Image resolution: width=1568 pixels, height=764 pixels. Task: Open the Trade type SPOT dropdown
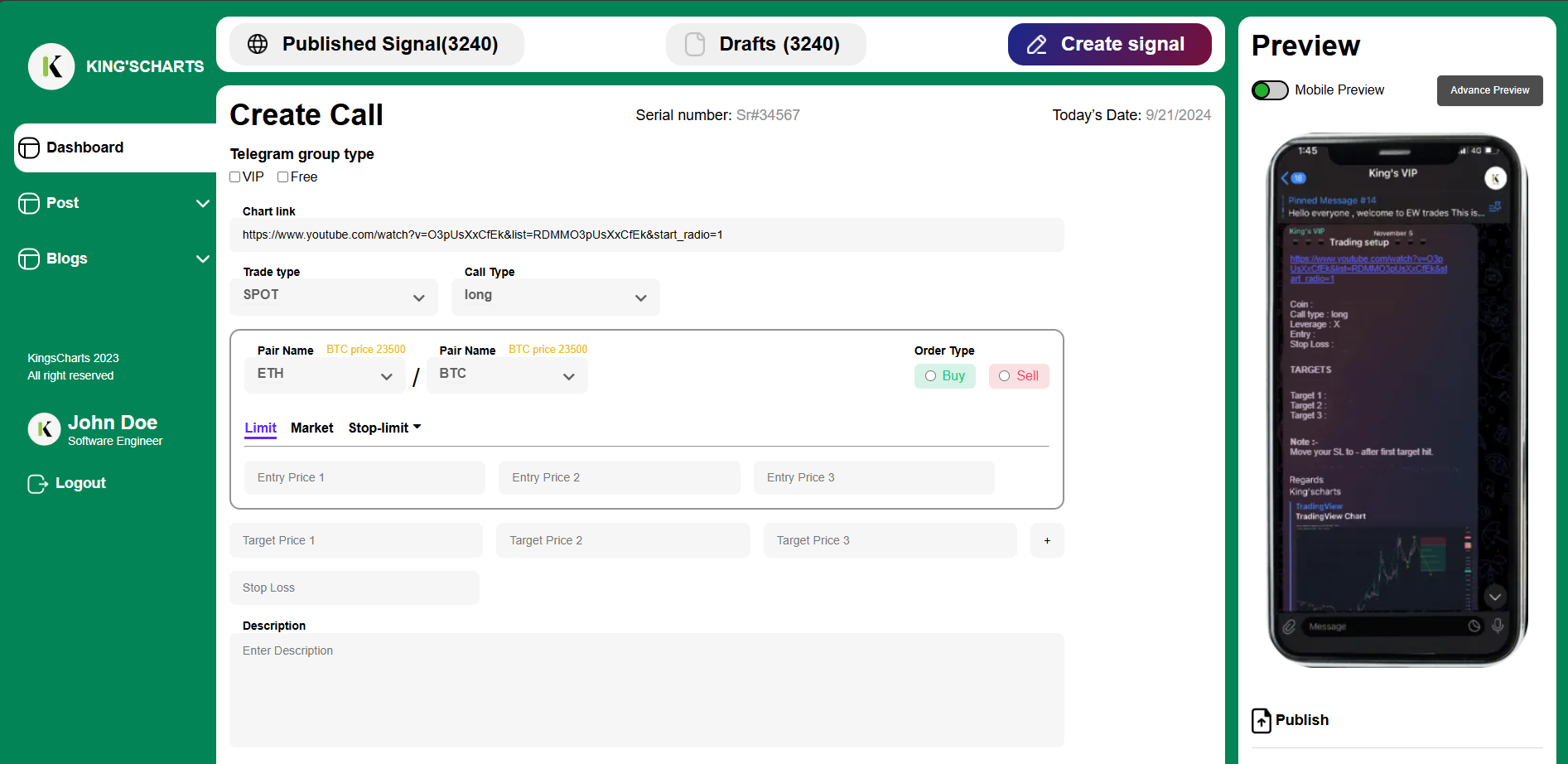(334, 296)
